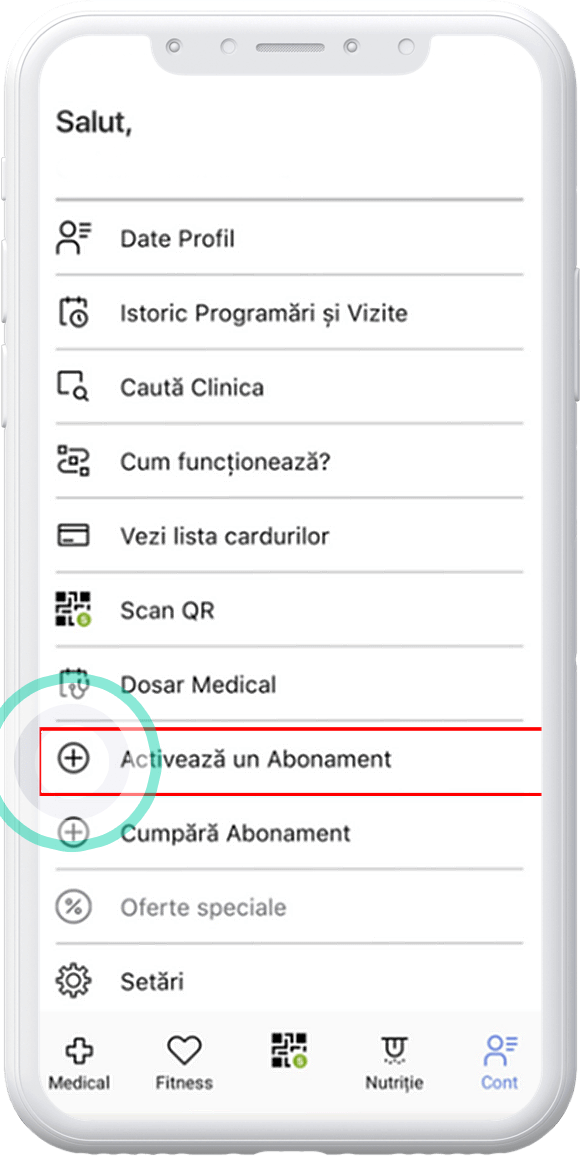Tap the Salut greeting header

click(94, 123)
